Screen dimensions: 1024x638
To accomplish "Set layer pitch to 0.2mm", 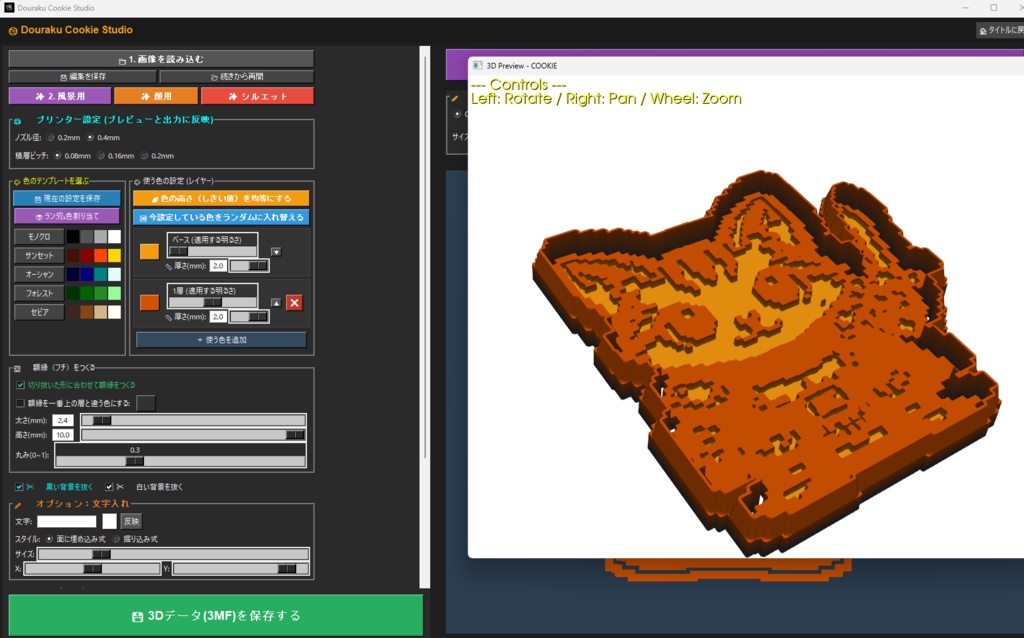I will tap(144, 156).
